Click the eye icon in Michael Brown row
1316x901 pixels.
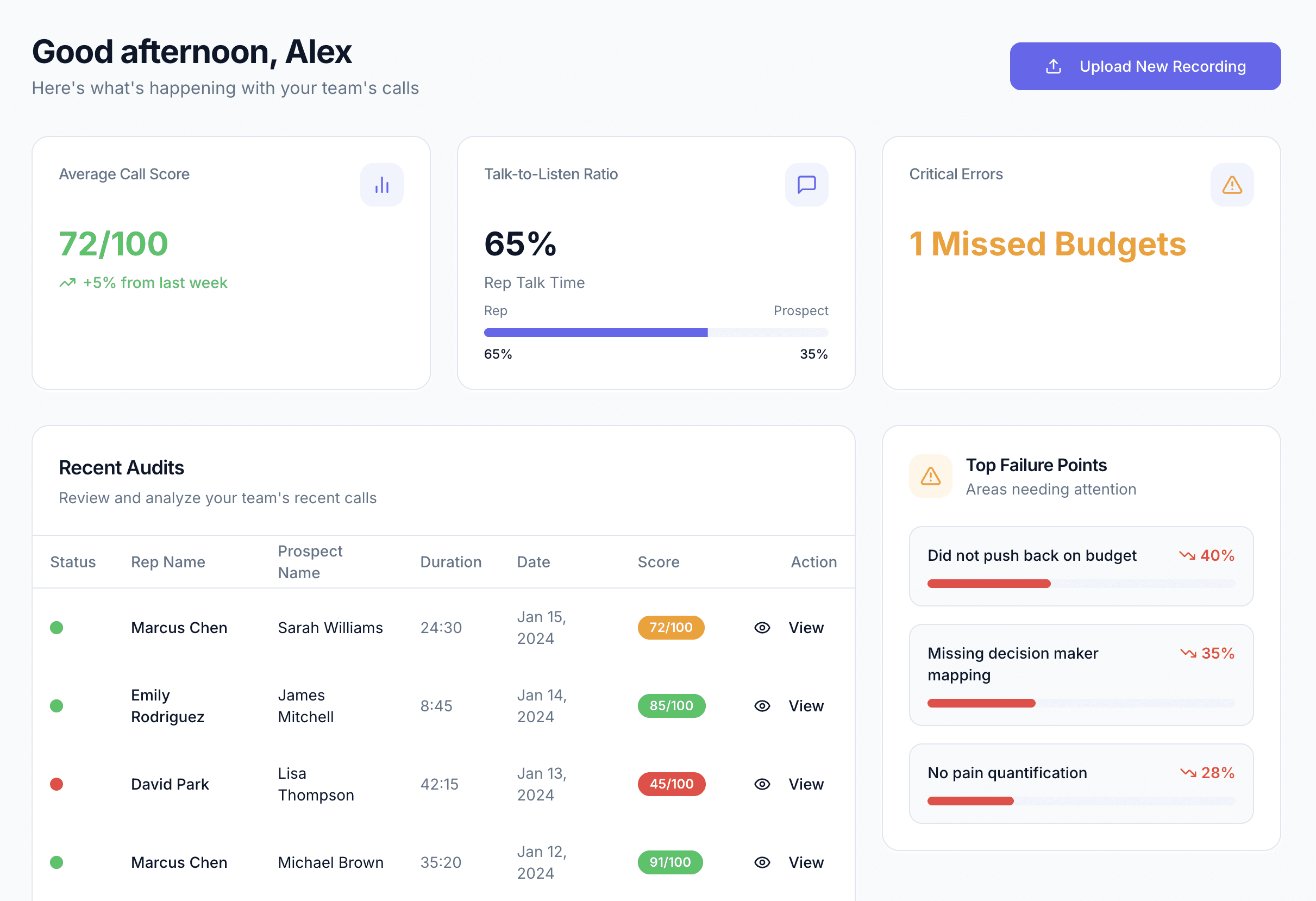[x=762, y=862]
